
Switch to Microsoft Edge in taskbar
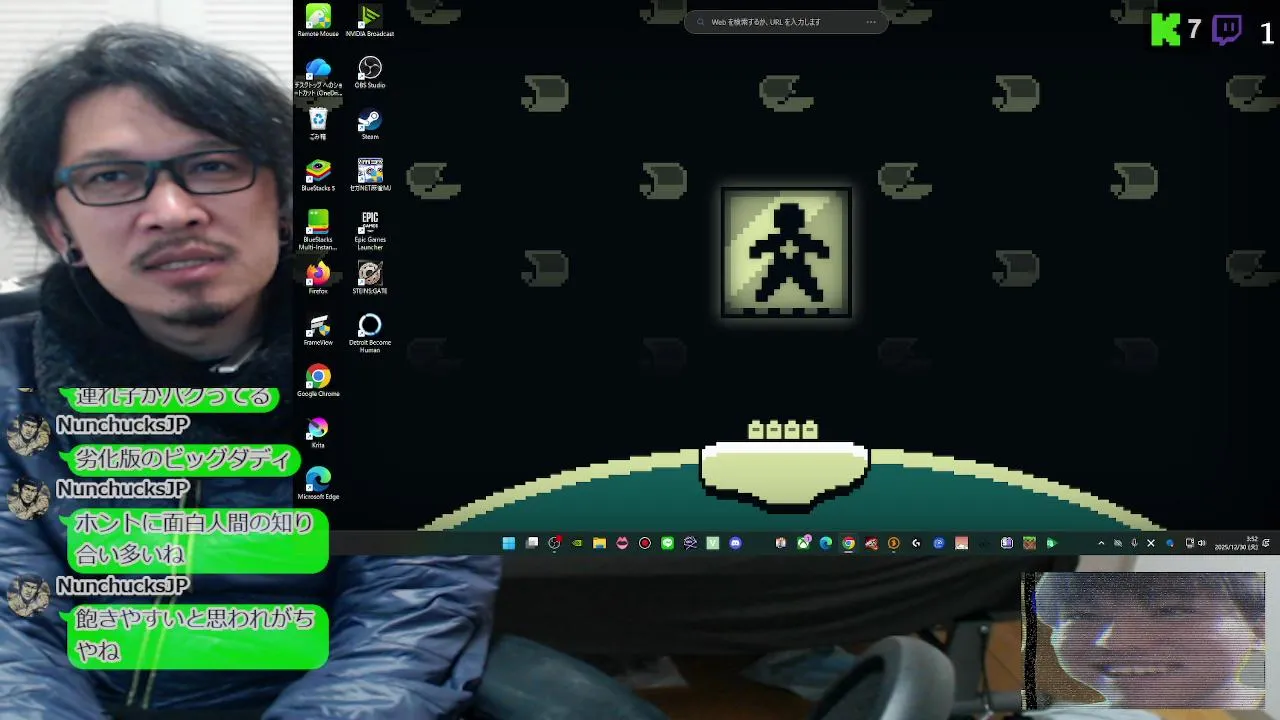coord(826,543)
